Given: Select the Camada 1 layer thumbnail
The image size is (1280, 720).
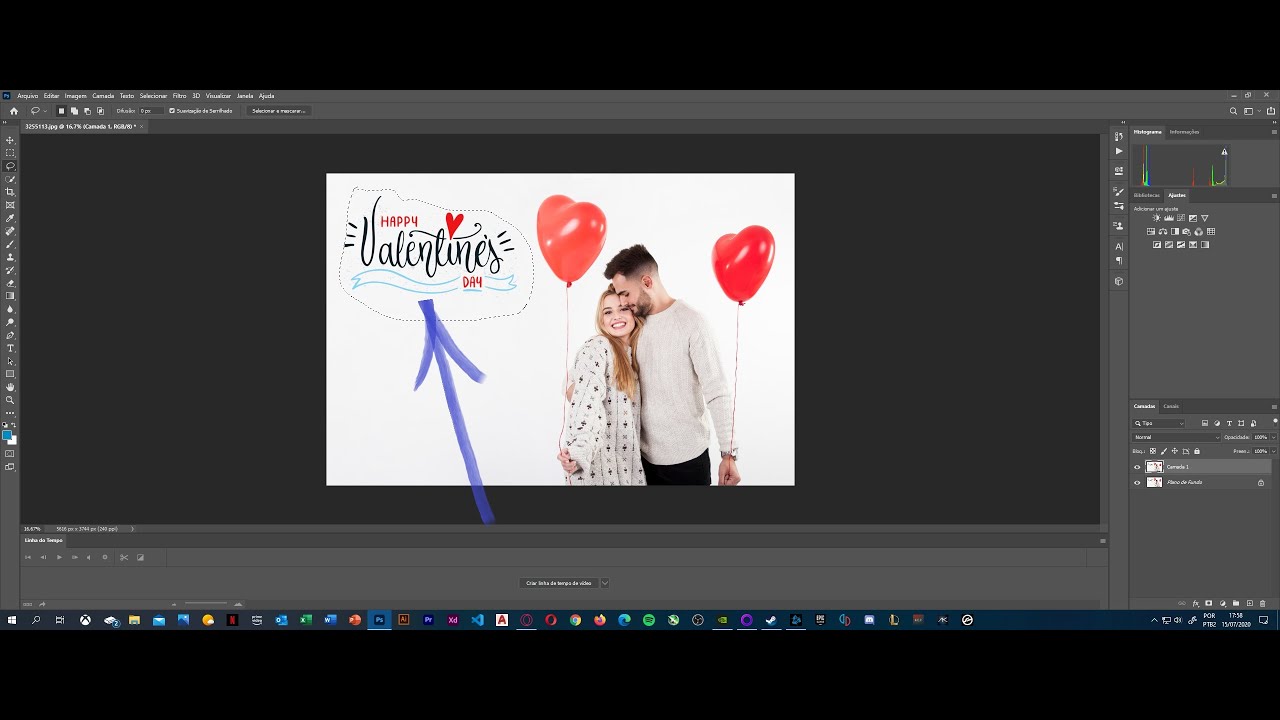Looking at the screenshot, I should click(1154, 467).
